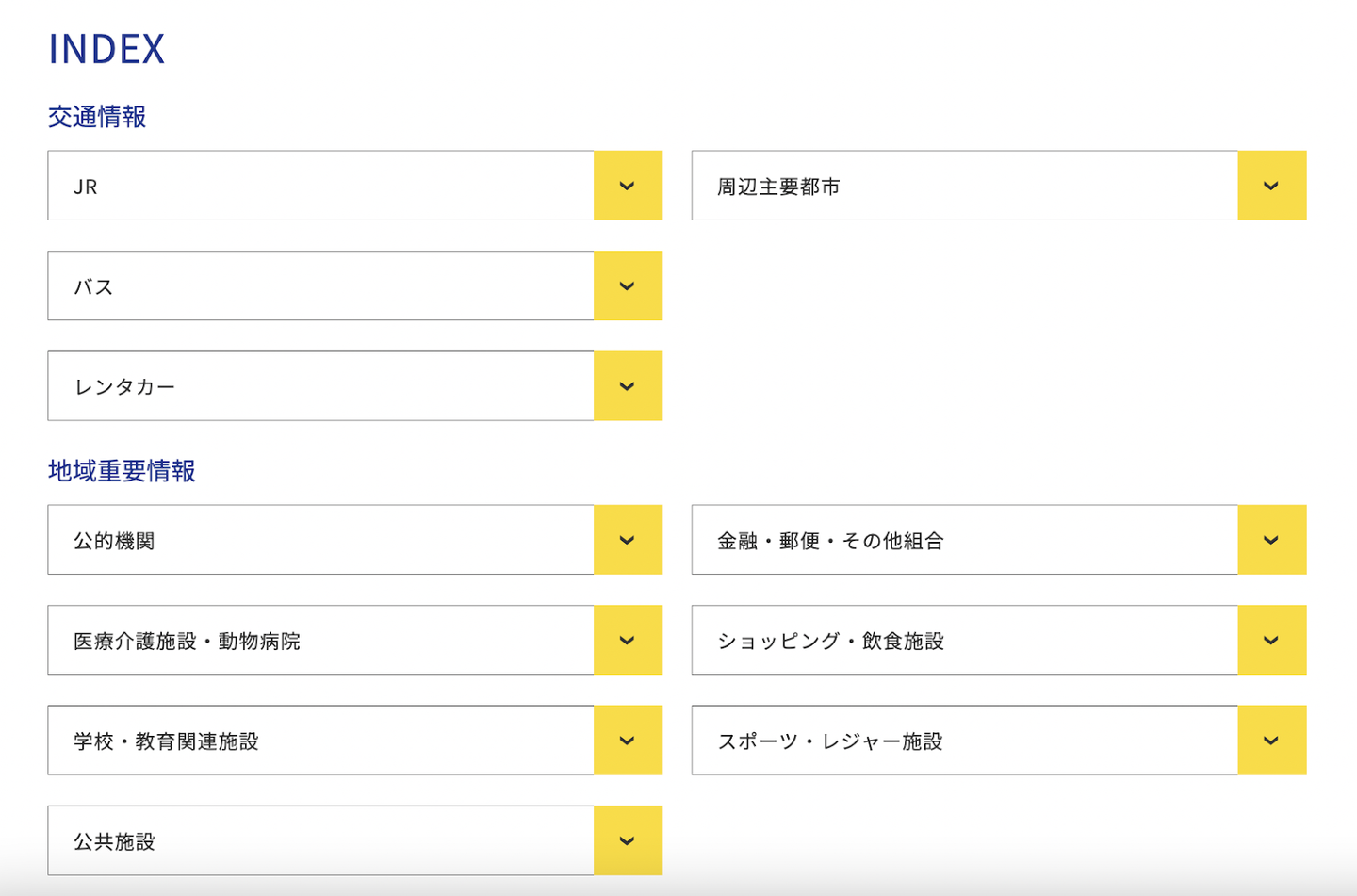1357x896 pixels.
Task: Open the 公的機関 accordion row
Action: (320, 540)
